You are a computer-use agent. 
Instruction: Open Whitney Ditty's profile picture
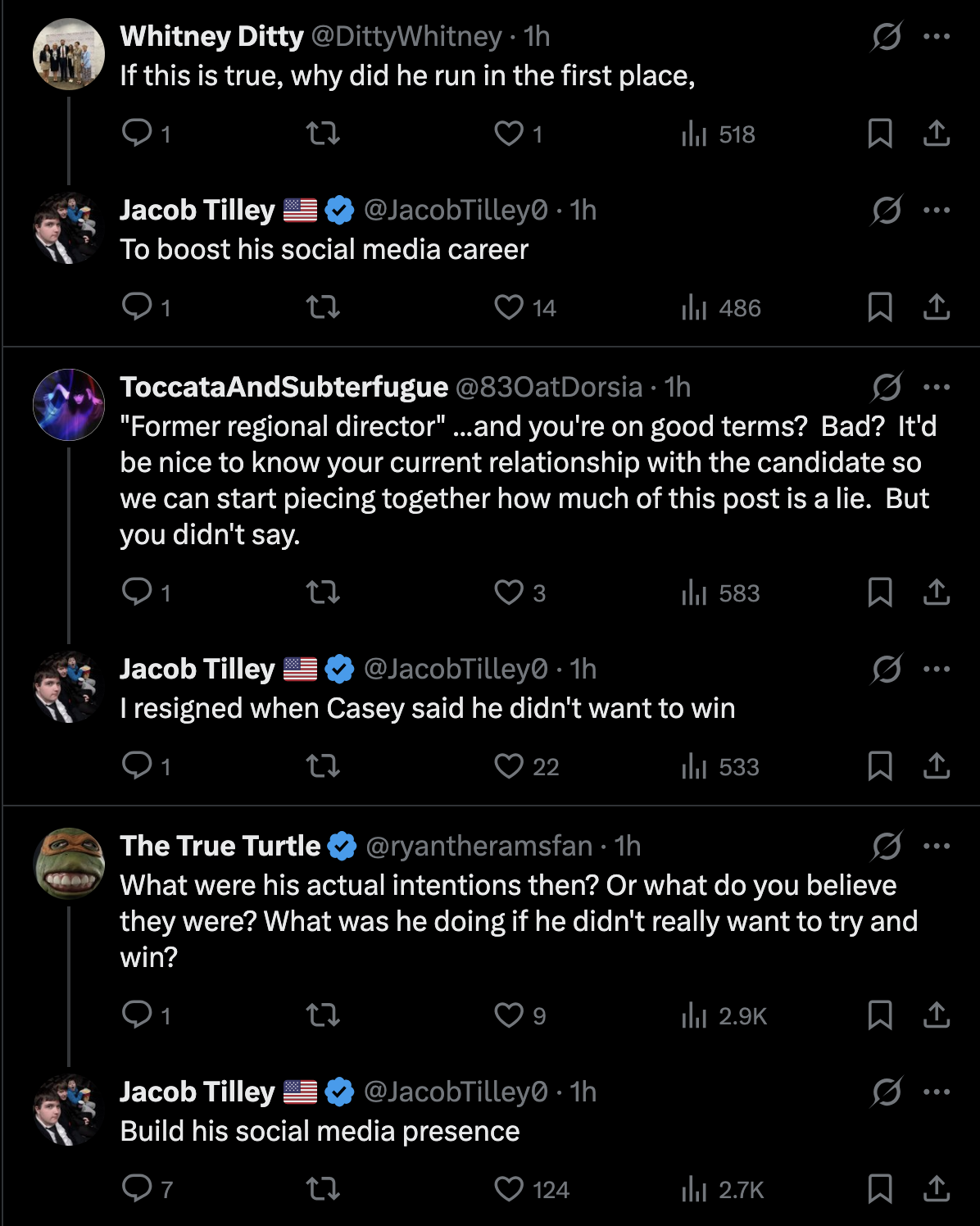pos(69,54)
